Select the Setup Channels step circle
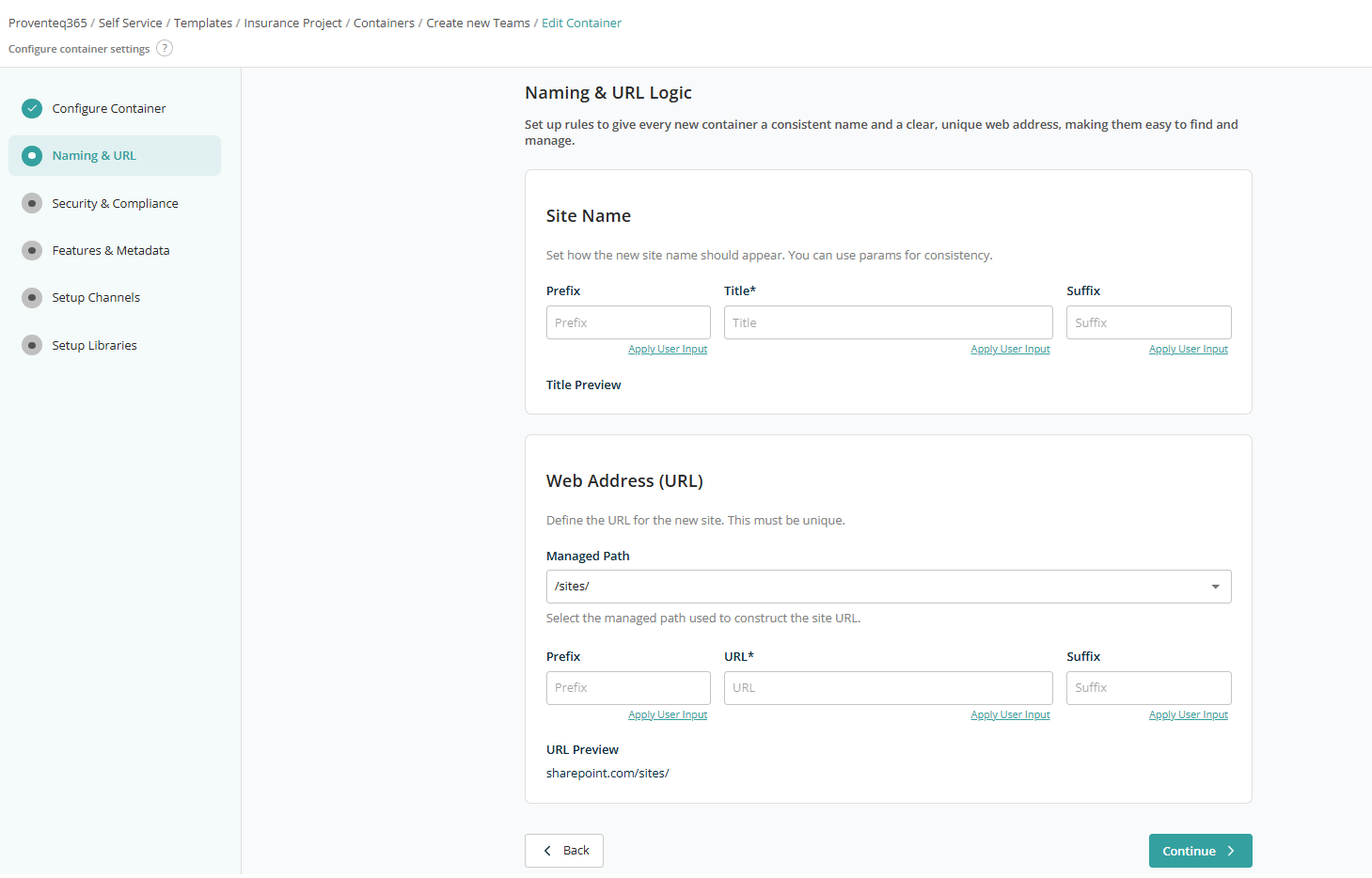This screenshot has width=1372, height=878. coord(32,298)
